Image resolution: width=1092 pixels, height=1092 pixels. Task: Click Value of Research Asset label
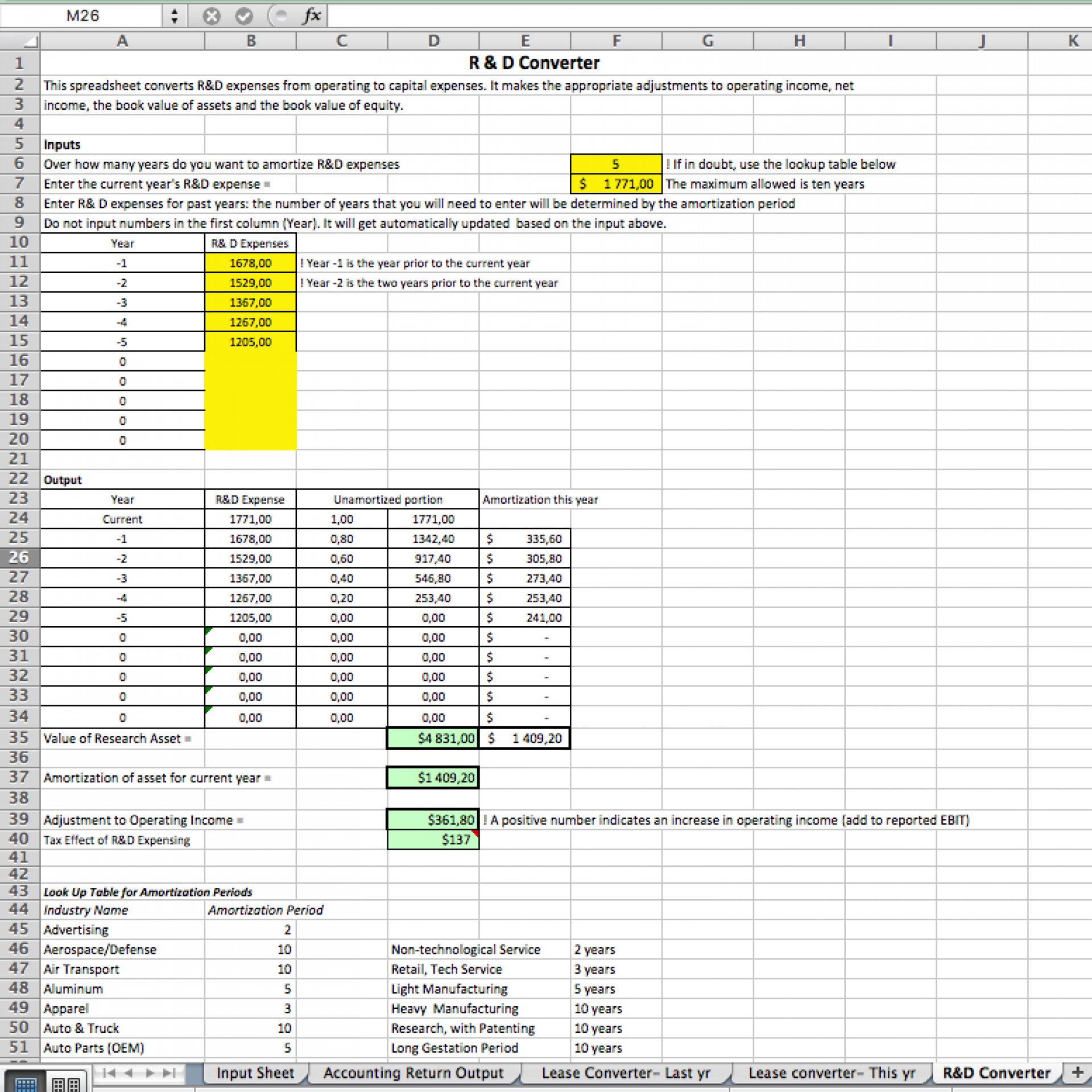117,738
